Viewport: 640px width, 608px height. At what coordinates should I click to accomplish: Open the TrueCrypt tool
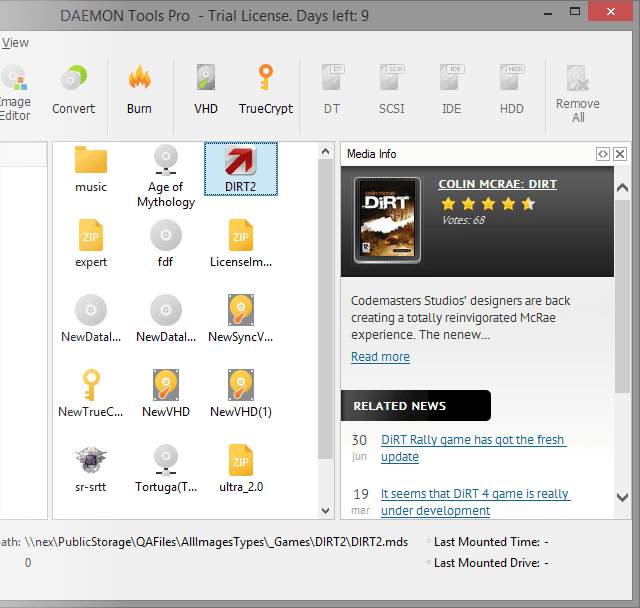coord(266,90)
